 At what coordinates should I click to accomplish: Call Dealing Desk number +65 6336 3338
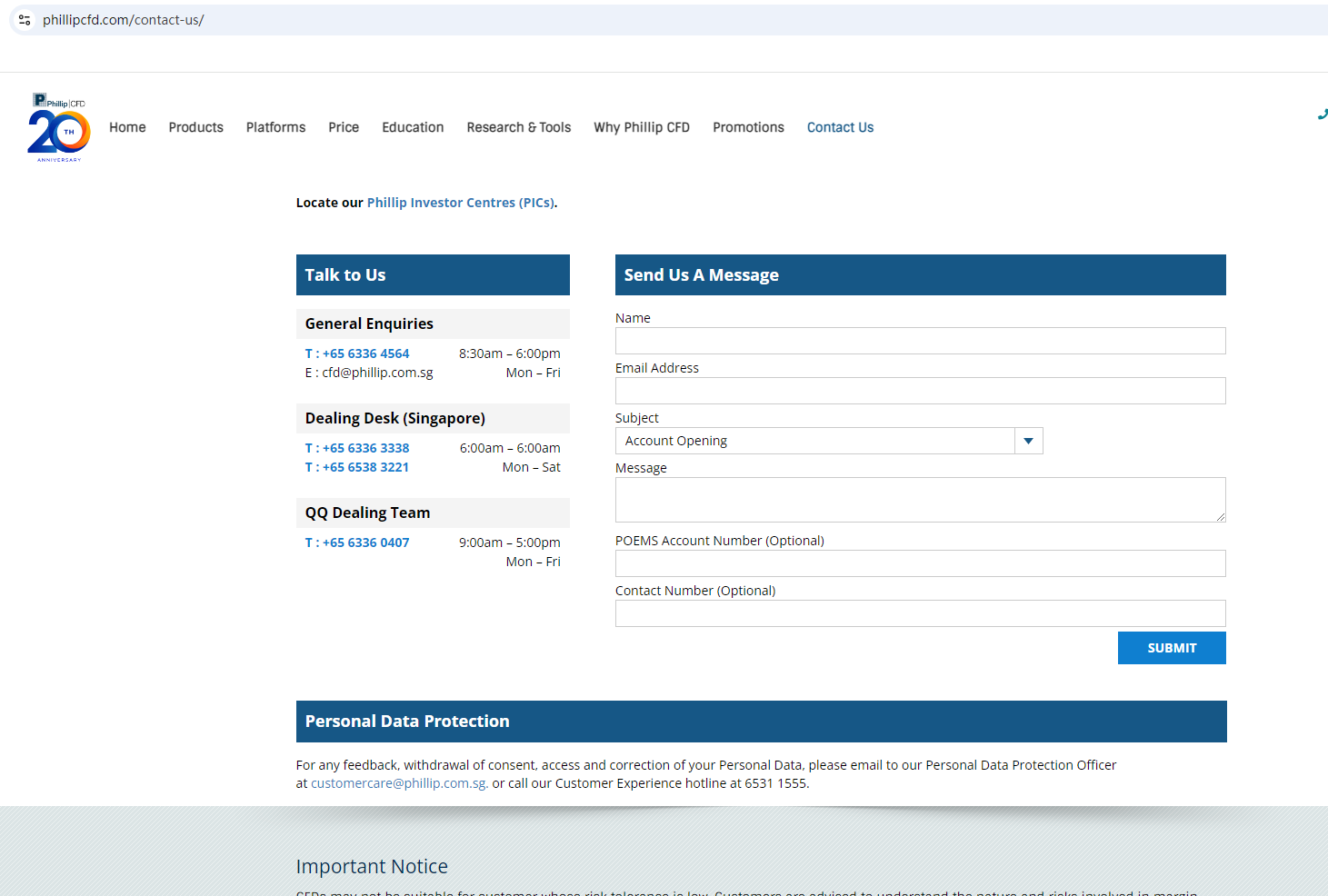(x=357, y=448)
